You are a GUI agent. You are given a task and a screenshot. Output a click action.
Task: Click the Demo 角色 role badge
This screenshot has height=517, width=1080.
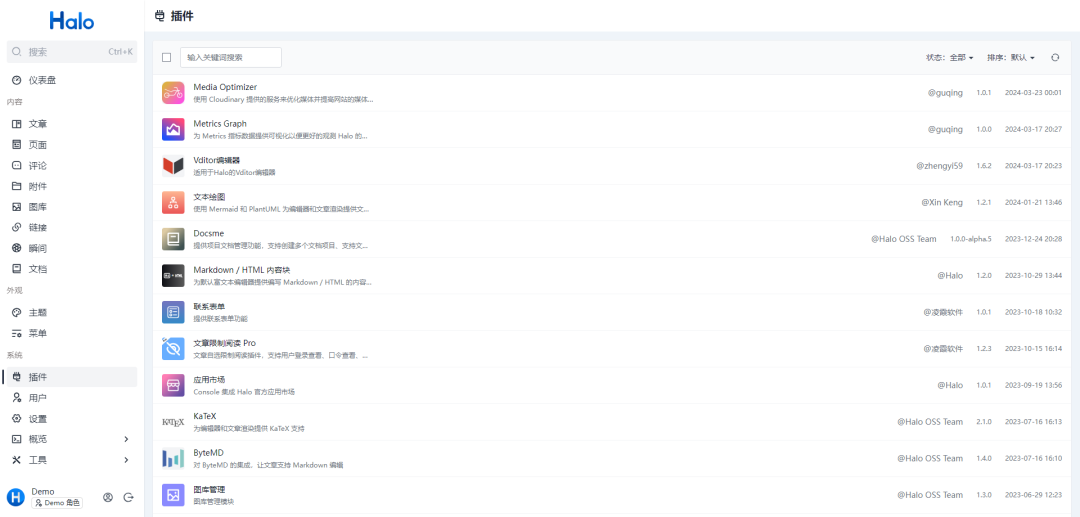(x=56, y=503)
